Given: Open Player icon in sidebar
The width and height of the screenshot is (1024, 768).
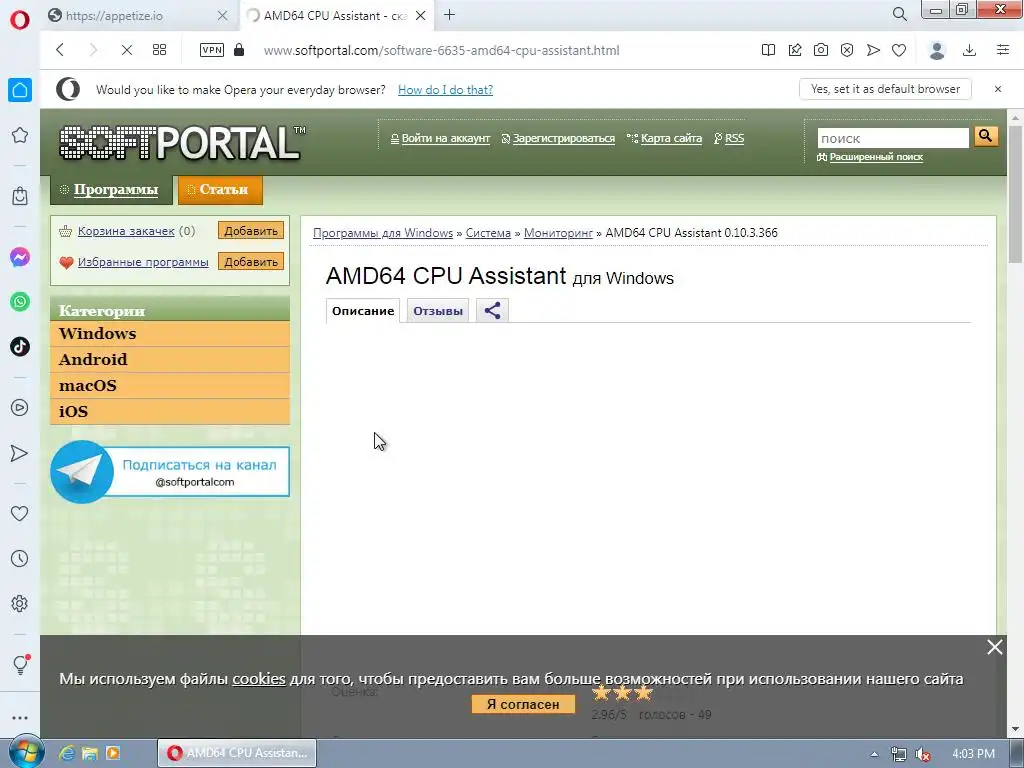Looking at the screenshot, I should click(20, 408).
